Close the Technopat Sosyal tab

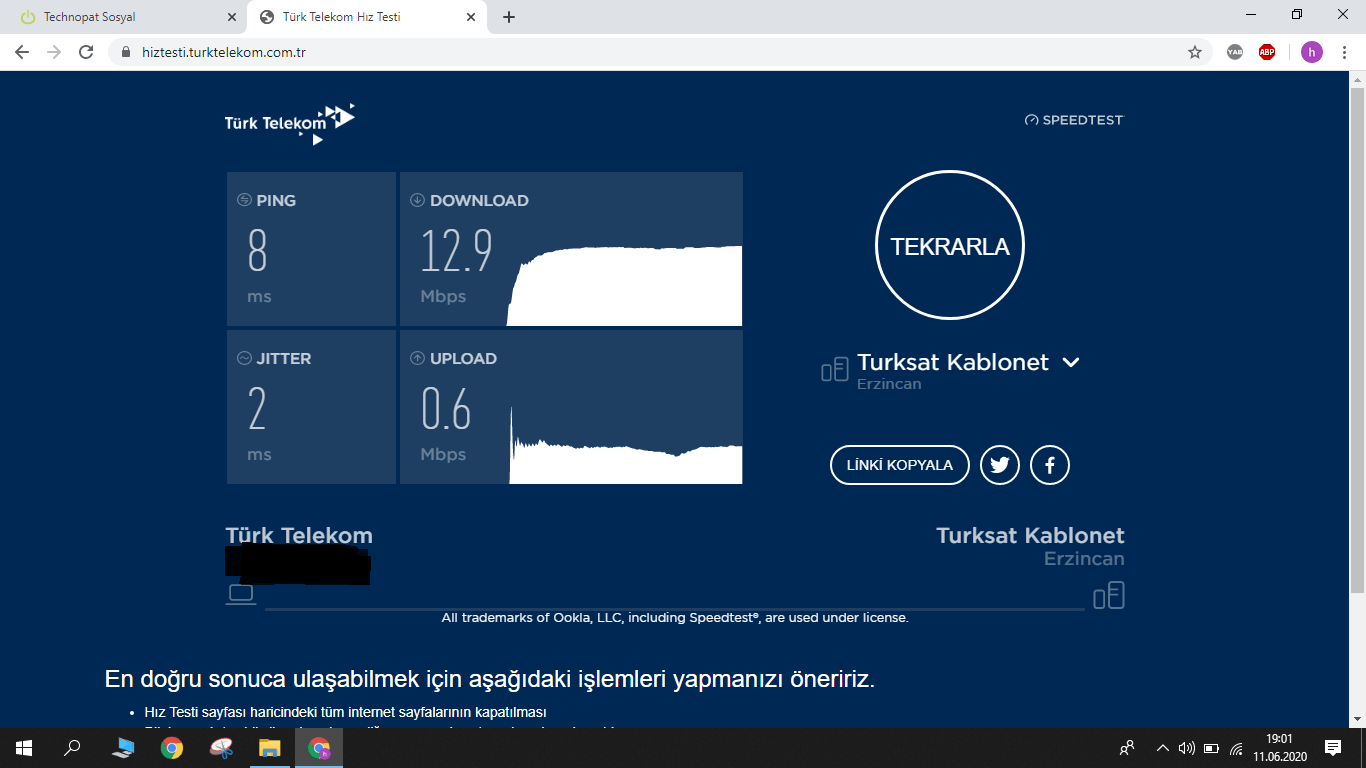point(232,17)
